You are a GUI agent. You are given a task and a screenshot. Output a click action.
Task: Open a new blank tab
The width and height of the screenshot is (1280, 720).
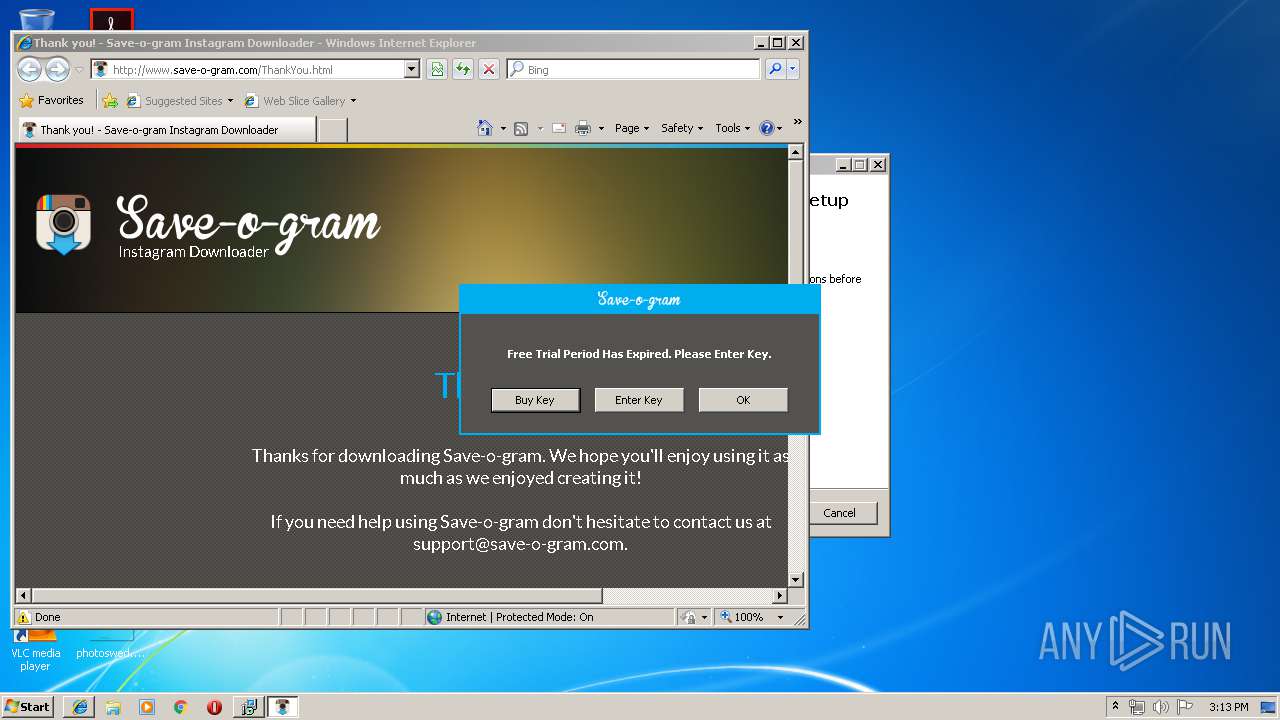coord(333,130)
